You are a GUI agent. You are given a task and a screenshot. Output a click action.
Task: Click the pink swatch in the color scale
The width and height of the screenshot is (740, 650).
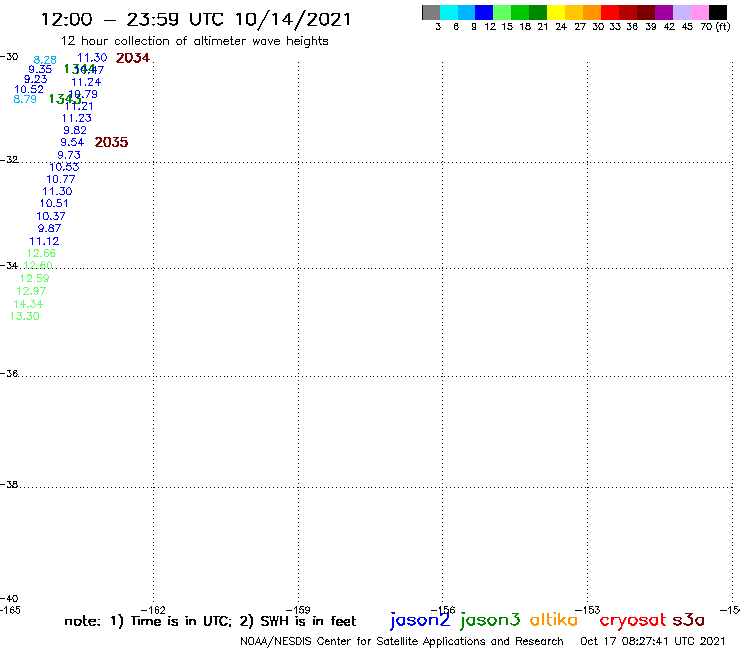699,13
